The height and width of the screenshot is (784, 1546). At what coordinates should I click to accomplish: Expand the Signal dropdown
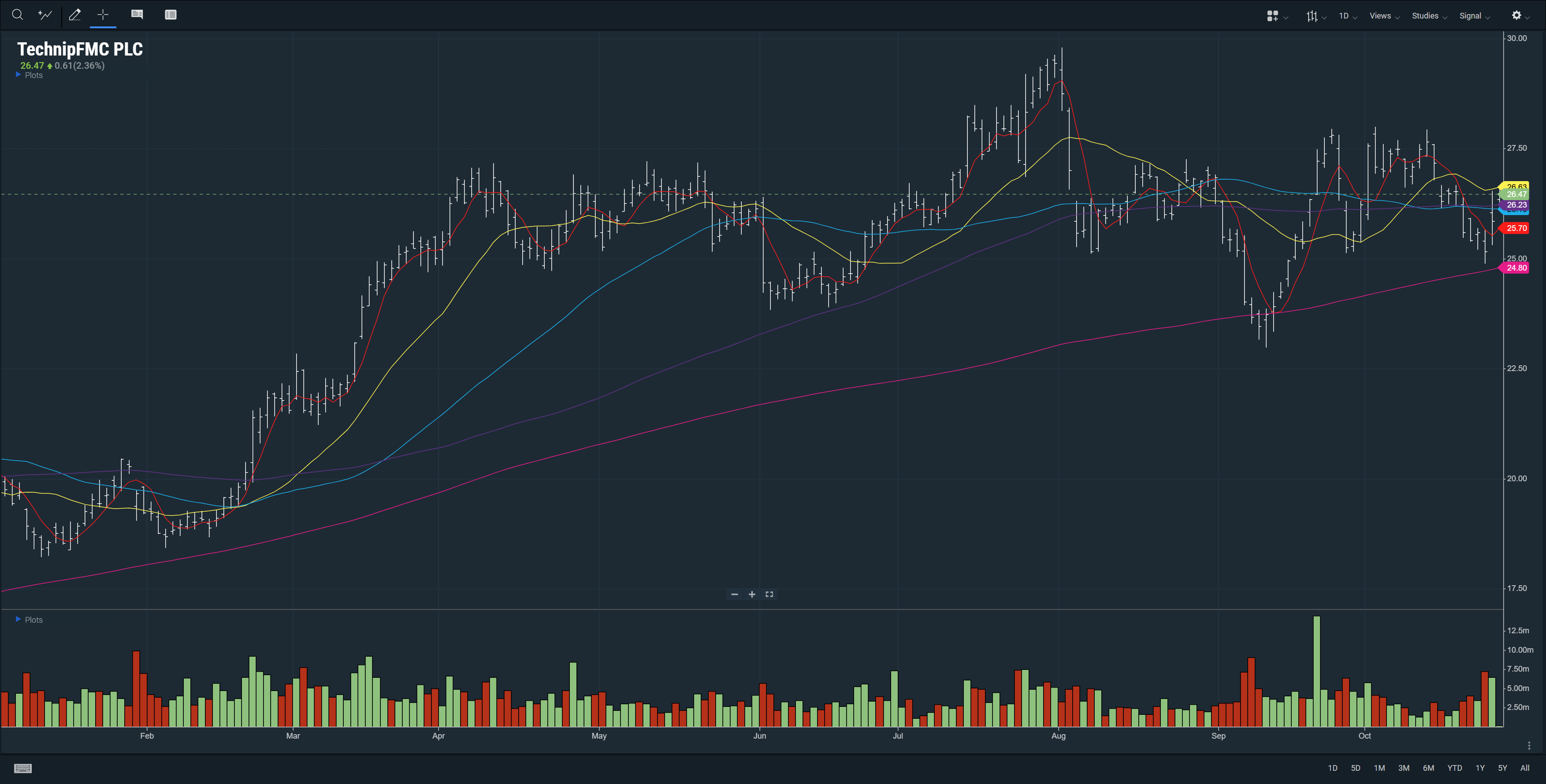[x=1474, y=16]
